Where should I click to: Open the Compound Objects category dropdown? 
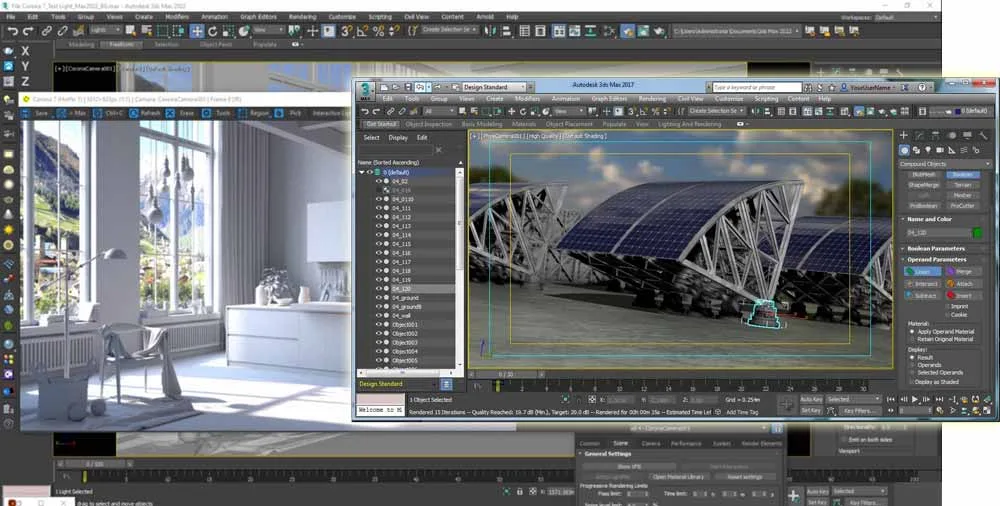coord(945,164)
